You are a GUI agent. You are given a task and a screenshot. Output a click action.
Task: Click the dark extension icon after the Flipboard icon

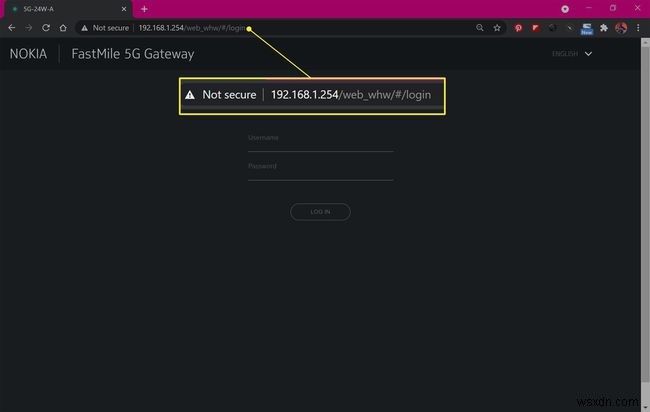(553, 28)
